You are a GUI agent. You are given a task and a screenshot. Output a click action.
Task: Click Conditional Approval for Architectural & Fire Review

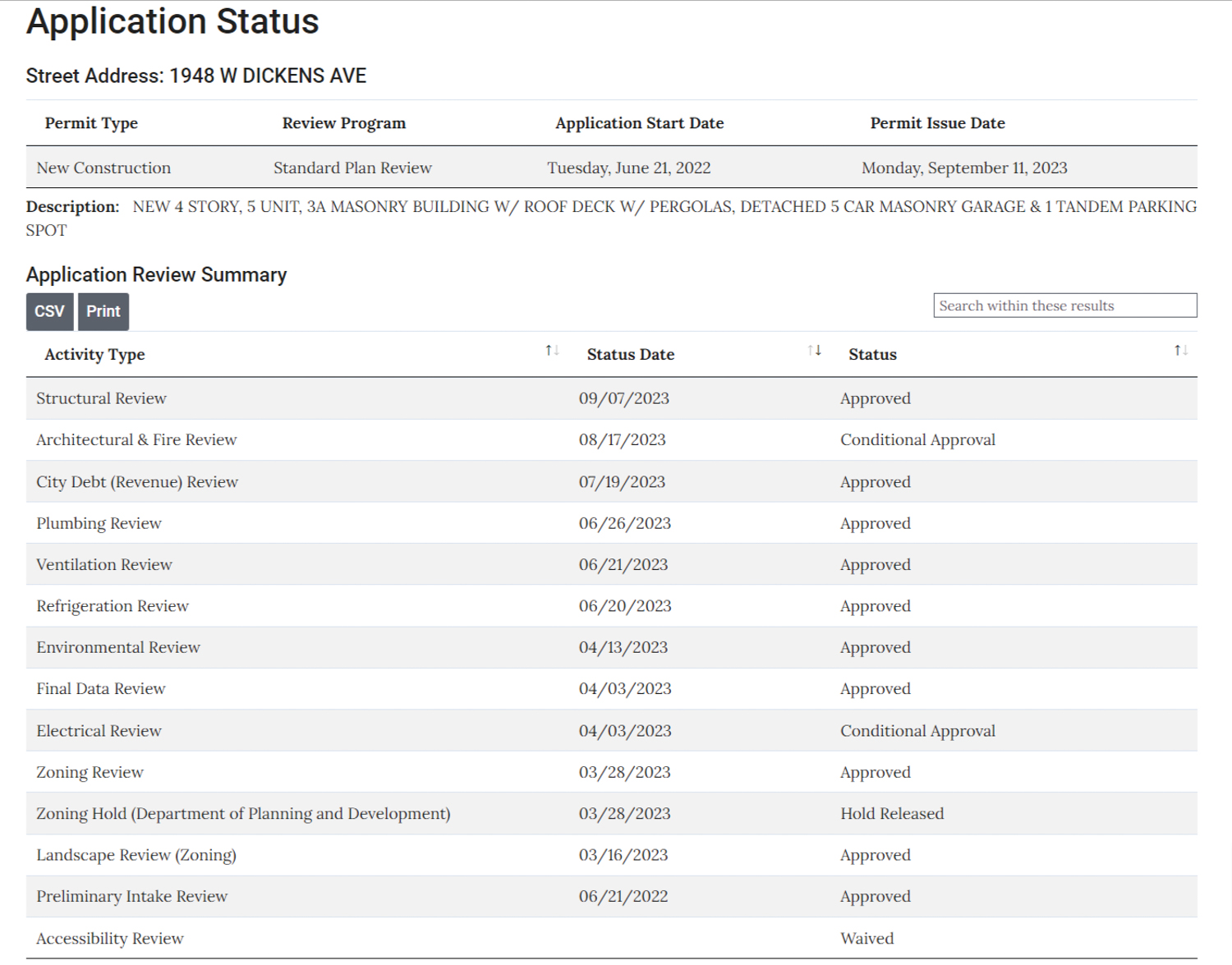(917, 440)
